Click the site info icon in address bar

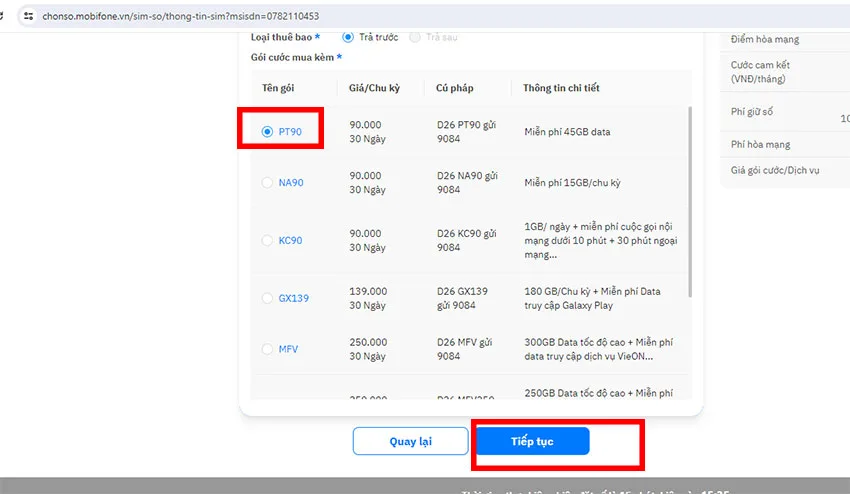click(29, 16)
